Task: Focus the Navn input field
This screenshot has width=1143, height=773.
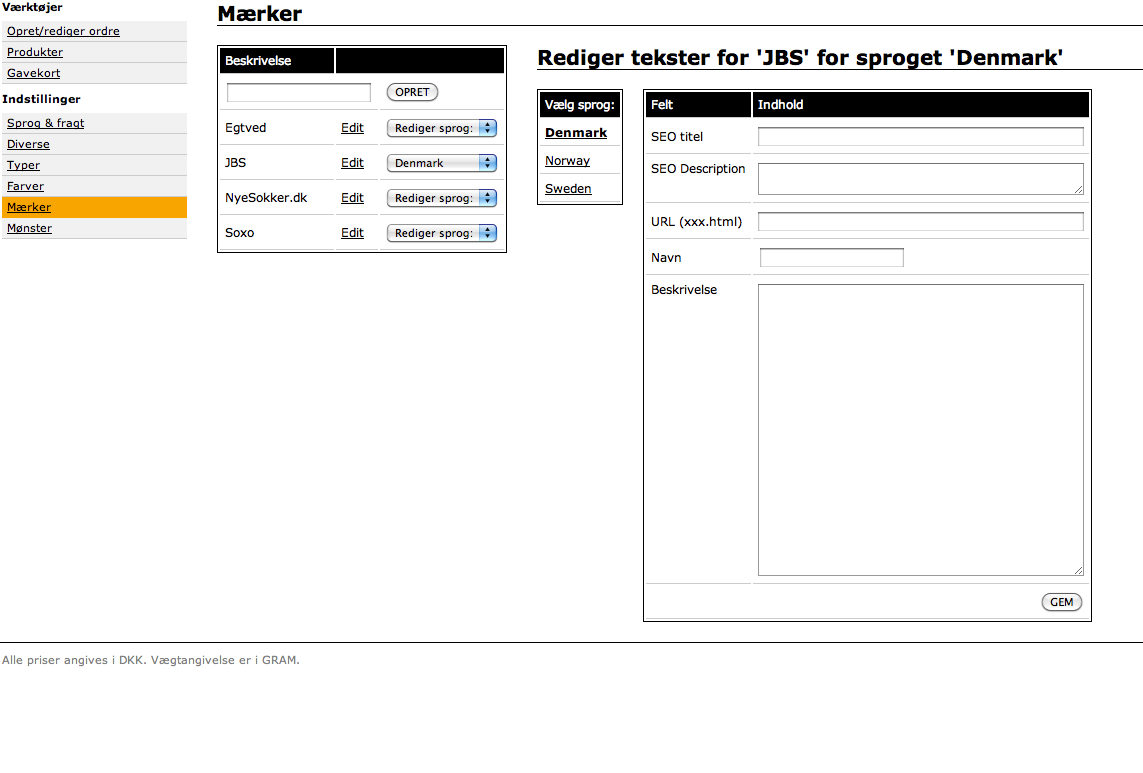Action: (x=832, y=257)
